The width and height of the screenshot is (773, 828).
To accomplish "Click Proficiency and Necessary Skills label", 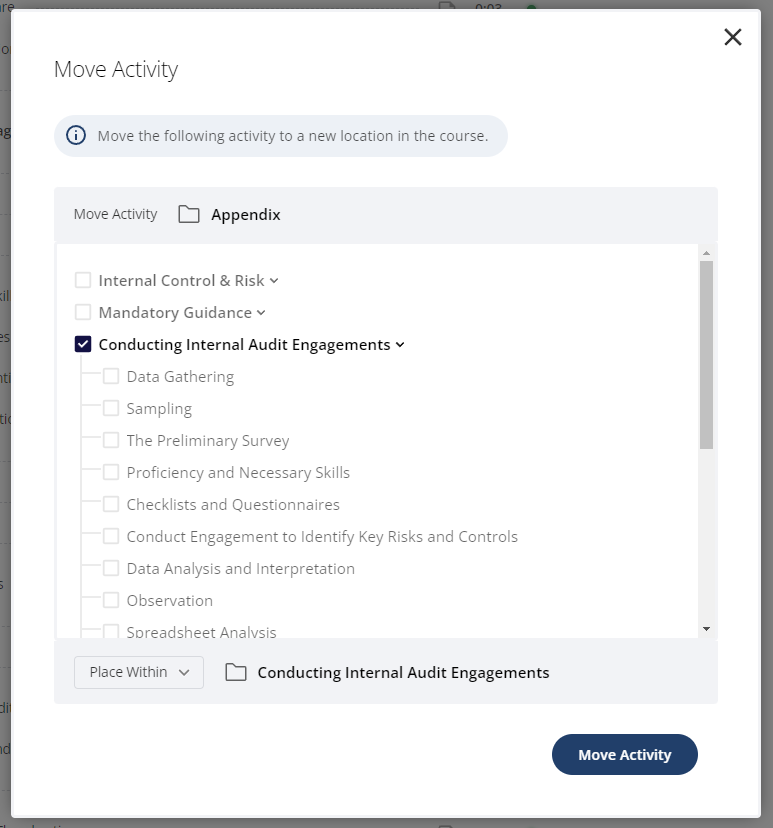I will pyautogui.click(x=238, y=473).
